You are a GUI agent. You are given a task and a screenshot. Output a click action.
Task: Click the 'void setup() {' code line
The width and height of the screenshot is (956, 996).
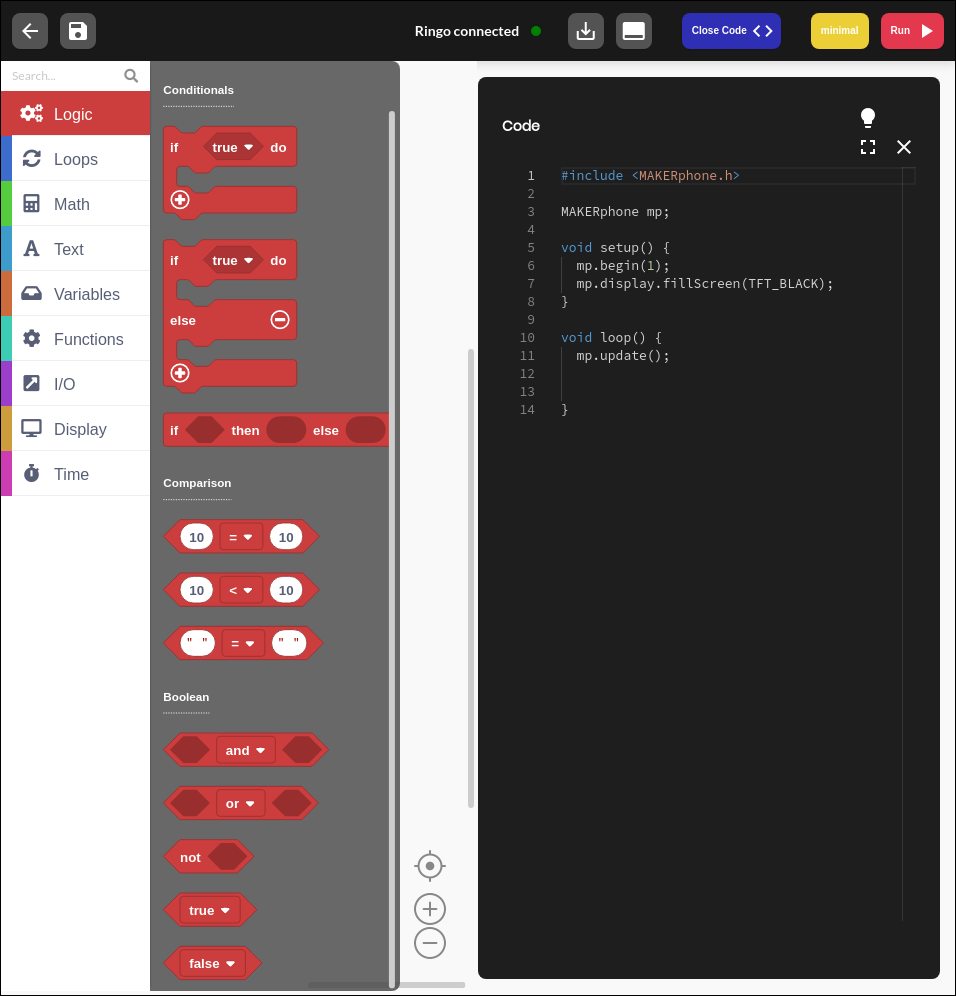coord(615,248)
